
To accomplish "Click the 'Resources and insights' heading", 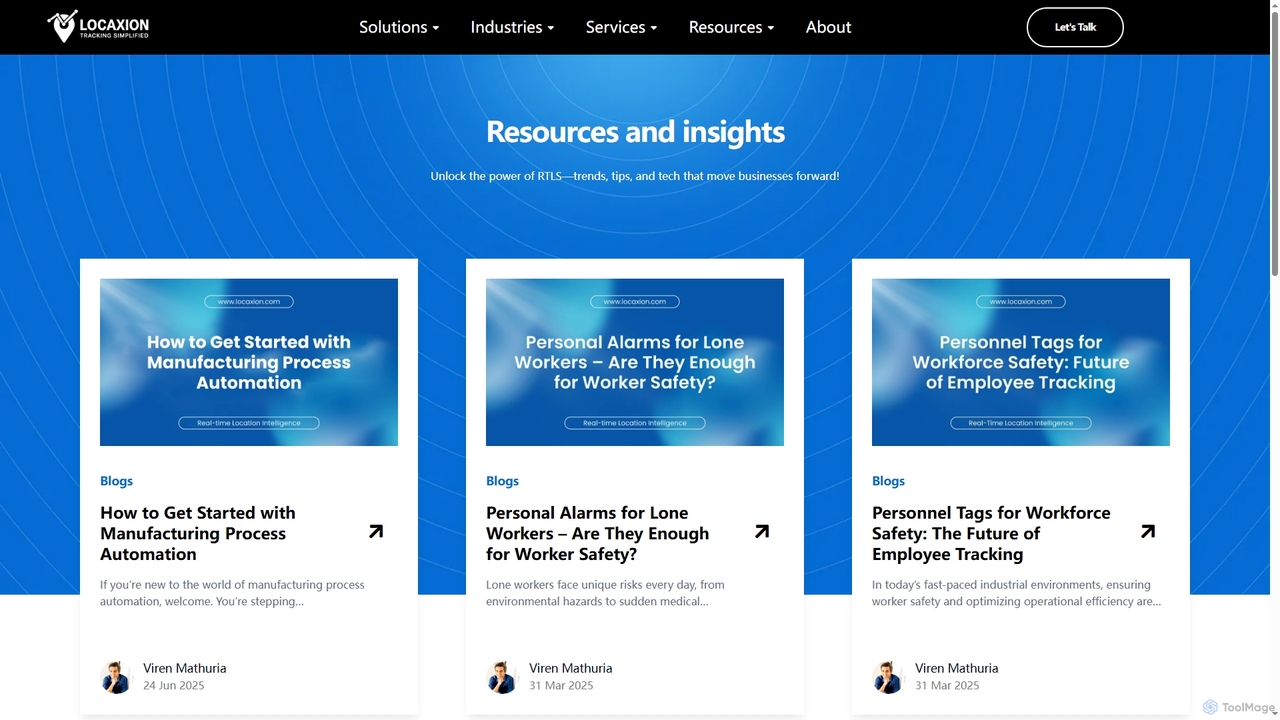I will 635,132.
